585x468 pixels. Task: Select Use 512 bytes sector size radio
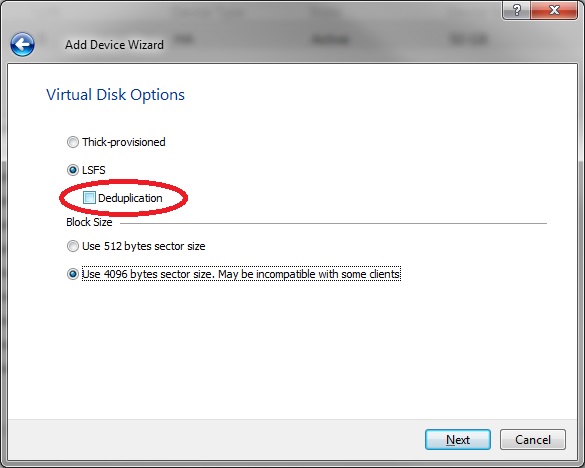(x=73, y=246)
